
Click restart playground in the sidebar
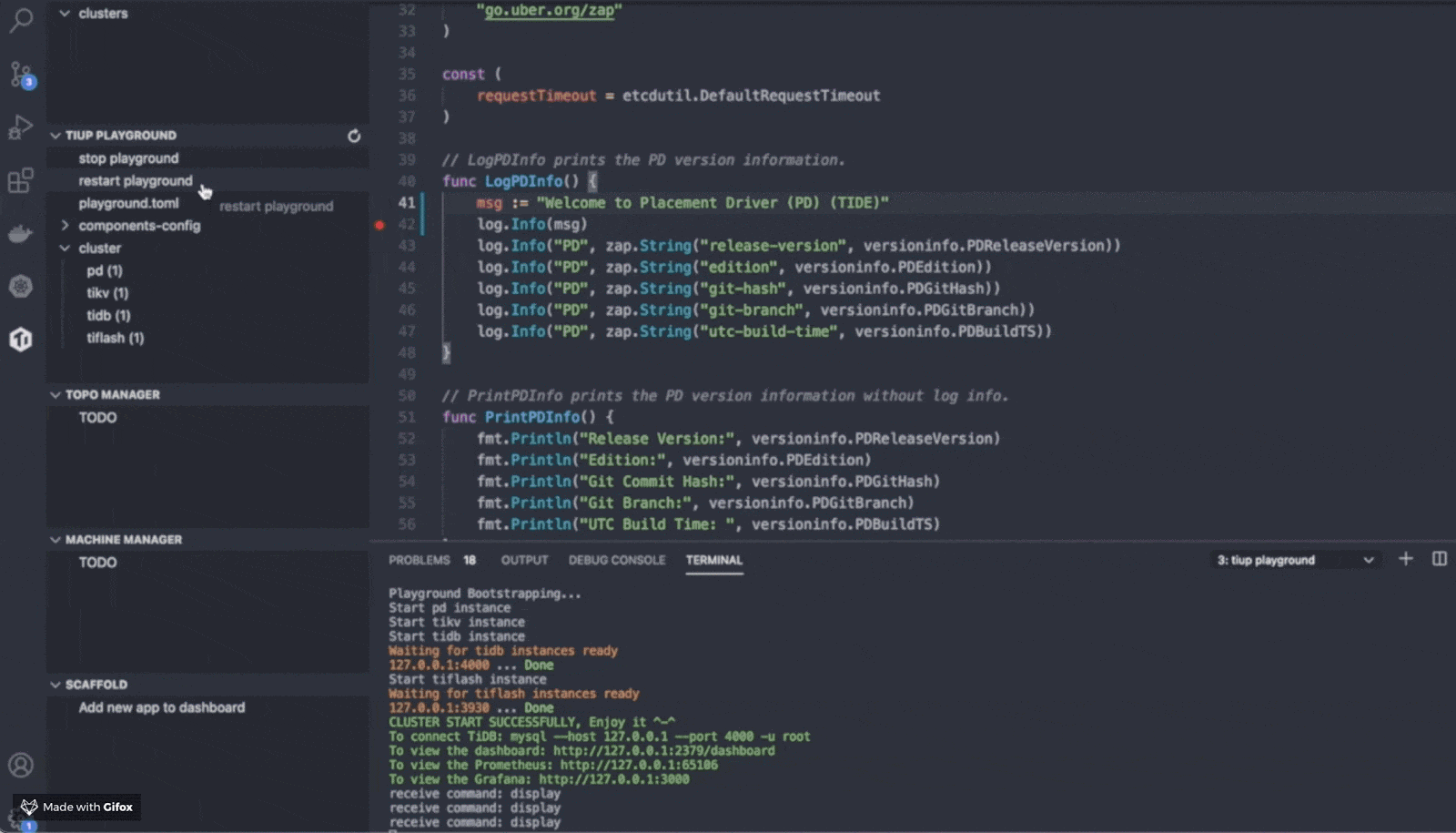coord(136,181)
